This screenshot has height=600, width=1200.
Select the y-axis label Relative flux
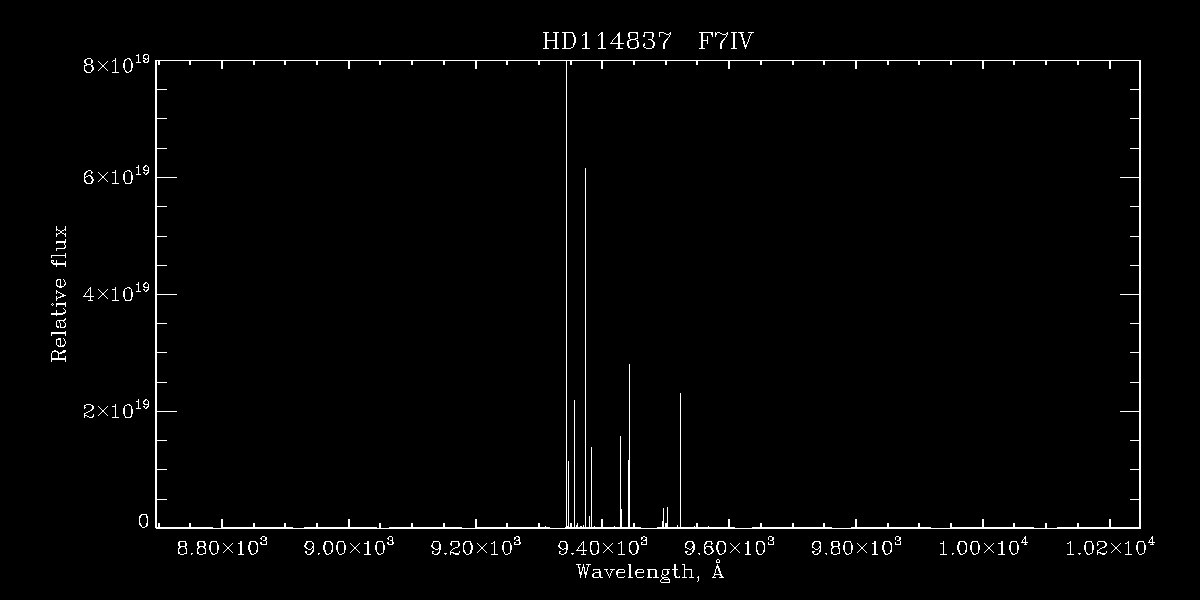click(59, 294)
